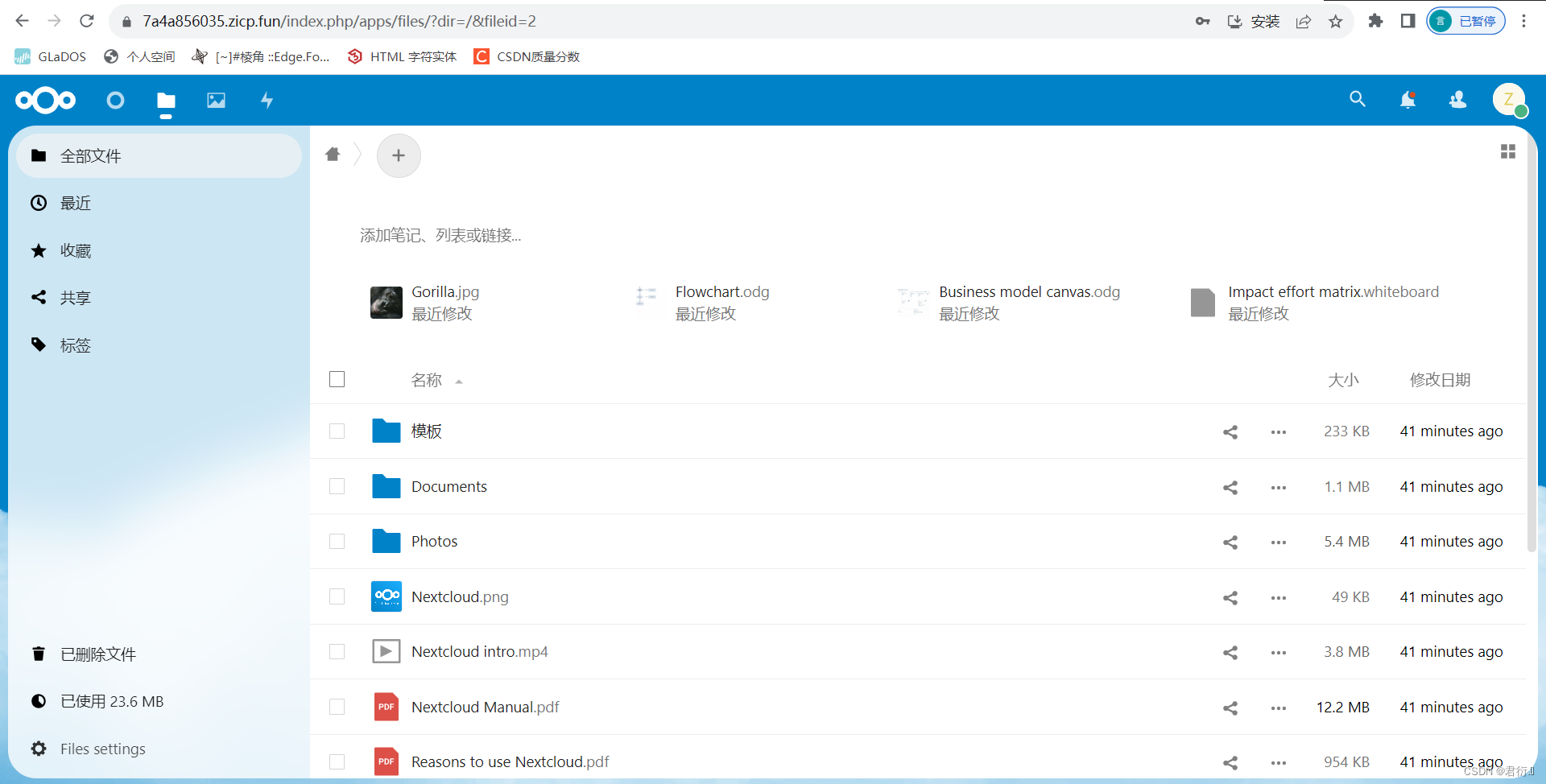Open Nextcloud.png image thumbnail
This screenshot has height=784, width=1546.
(x=386, y=596)
